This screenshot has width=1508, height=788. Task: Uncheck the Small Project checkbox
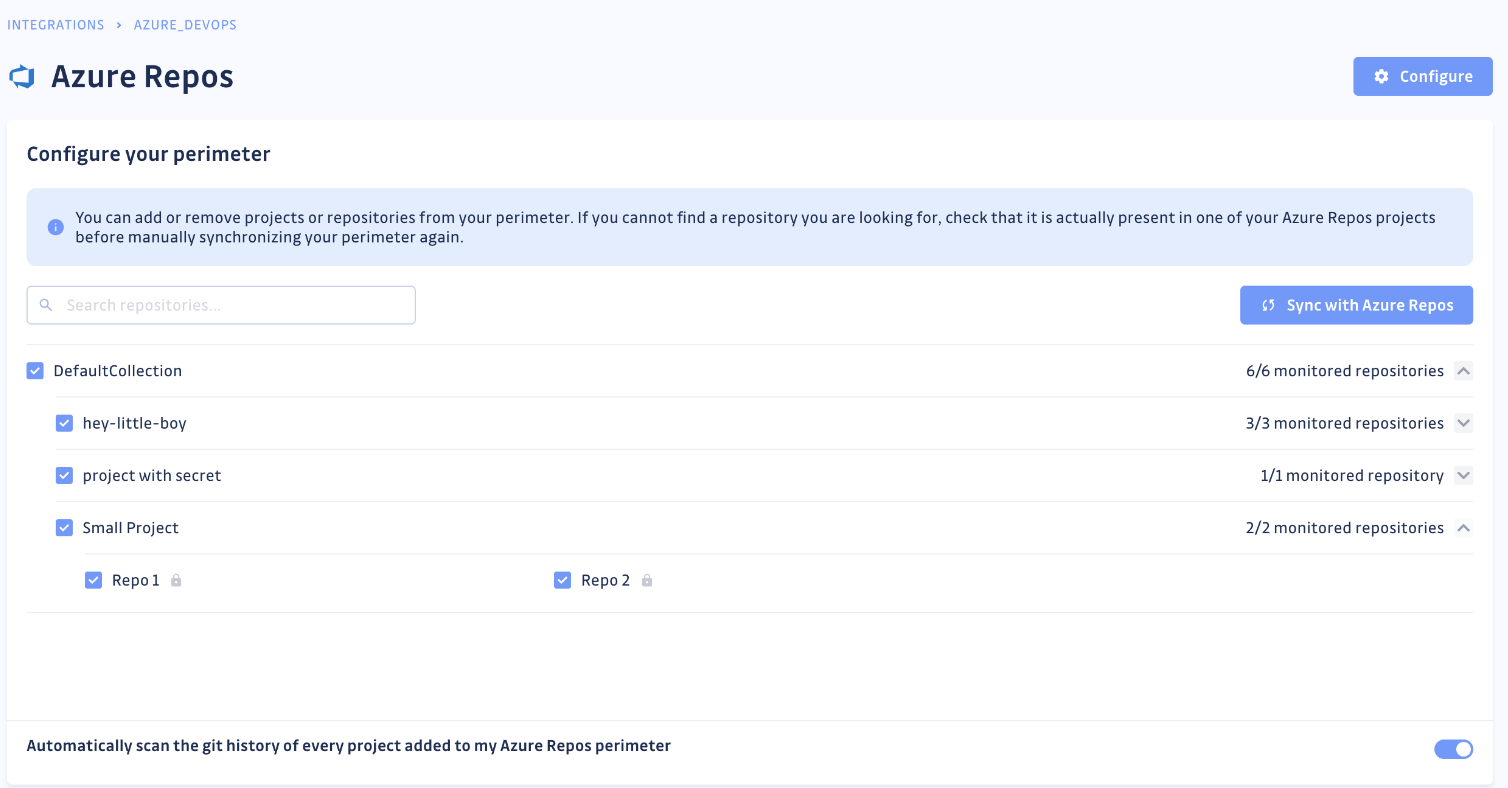click(64, 527)
